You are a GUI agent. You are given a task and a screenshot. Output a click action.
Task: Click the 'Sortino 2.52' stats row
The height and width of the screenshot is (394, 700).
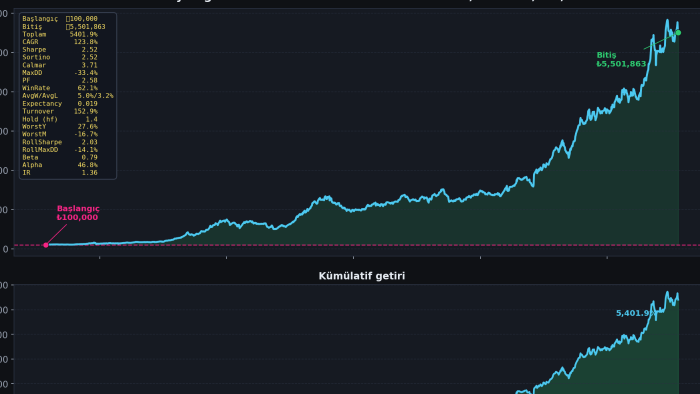pos(60,57)
